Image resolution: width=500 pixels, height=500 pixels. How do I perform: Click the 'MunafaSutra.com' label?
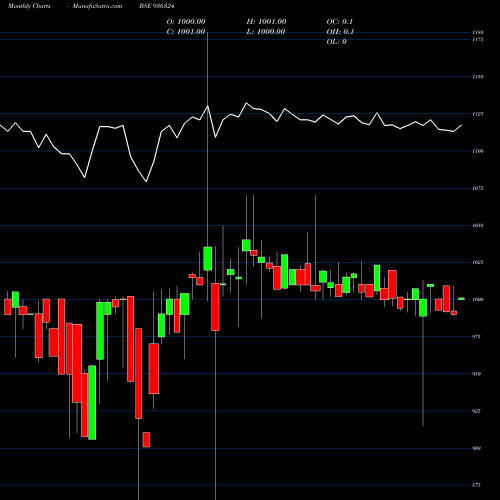97,6
